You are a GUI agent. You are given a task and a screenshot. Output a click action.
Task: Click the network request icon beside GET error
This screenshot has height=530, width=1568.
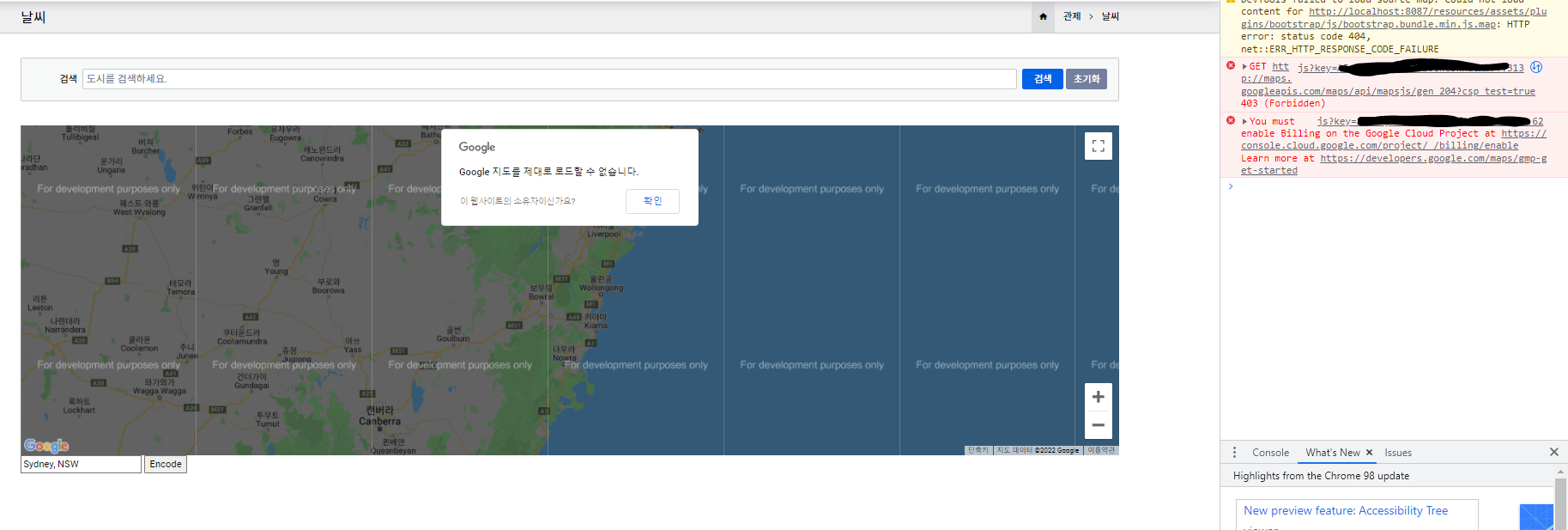tap(1536, 67)
